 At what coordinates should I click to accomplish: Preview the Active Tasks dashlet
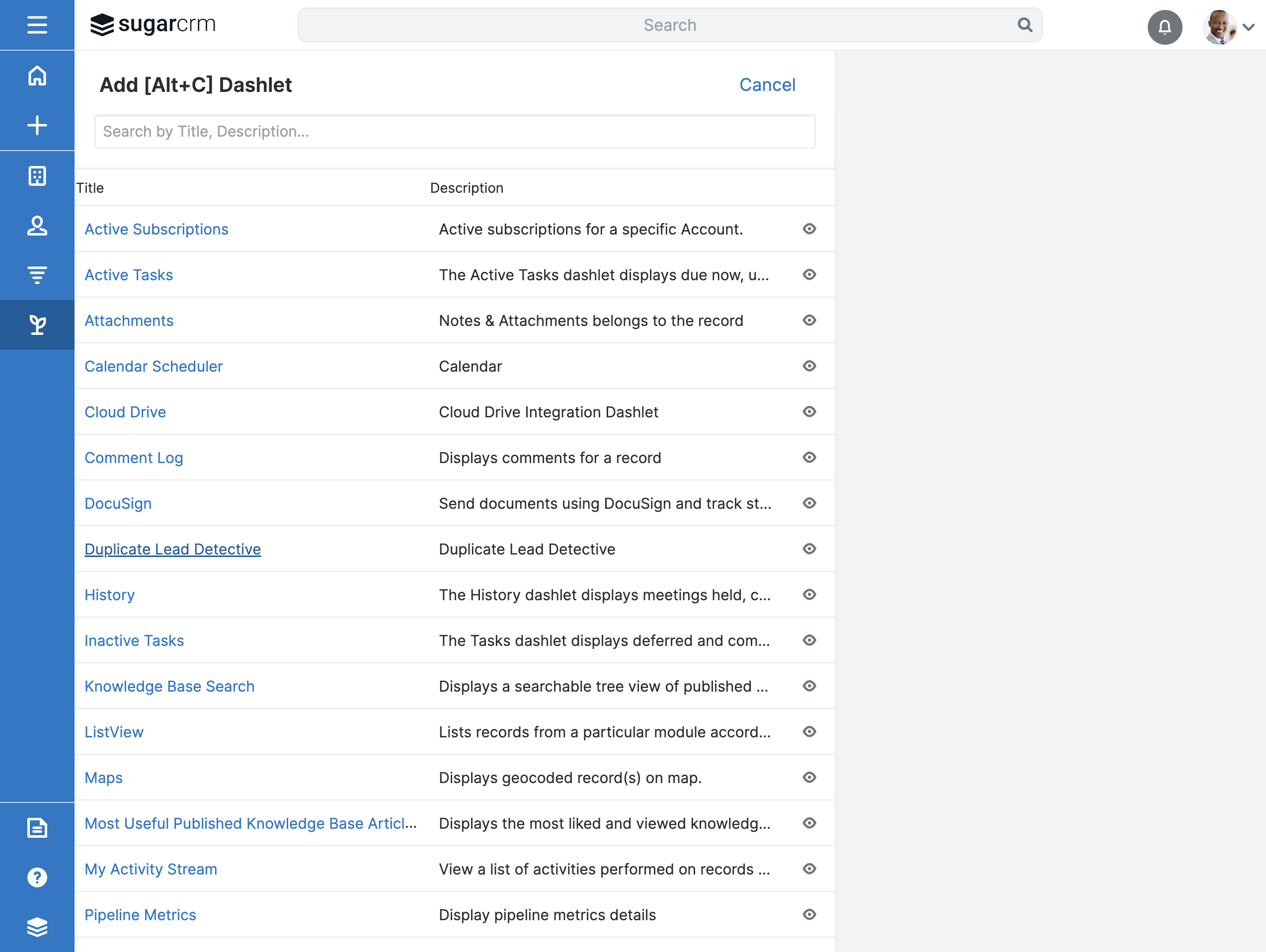tap(809, 275)
